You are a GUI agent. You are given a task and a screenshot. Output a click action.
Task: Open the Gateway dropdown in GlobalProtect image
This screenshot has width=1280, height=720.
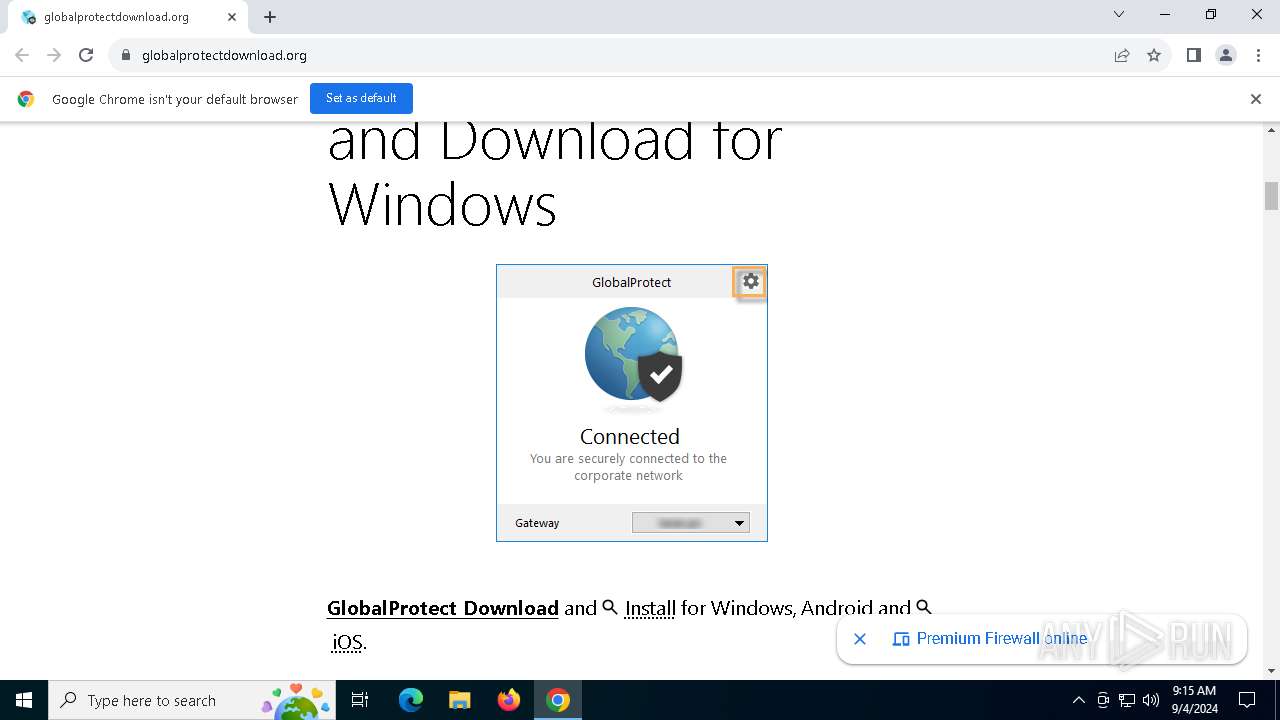point(691,523)
